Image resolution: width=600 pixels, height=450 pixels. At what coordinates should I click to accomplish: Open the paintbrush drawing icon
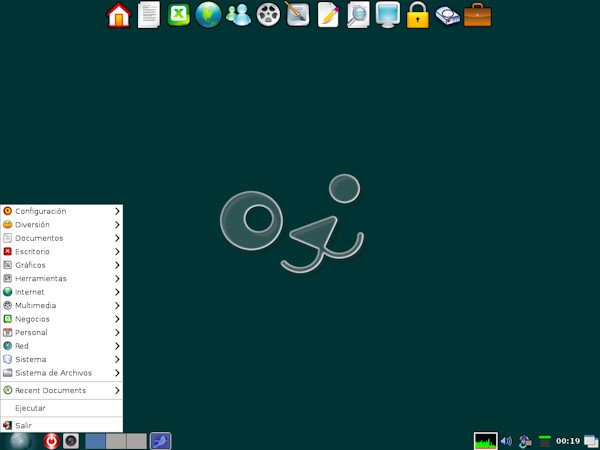[x=297, y=14]
